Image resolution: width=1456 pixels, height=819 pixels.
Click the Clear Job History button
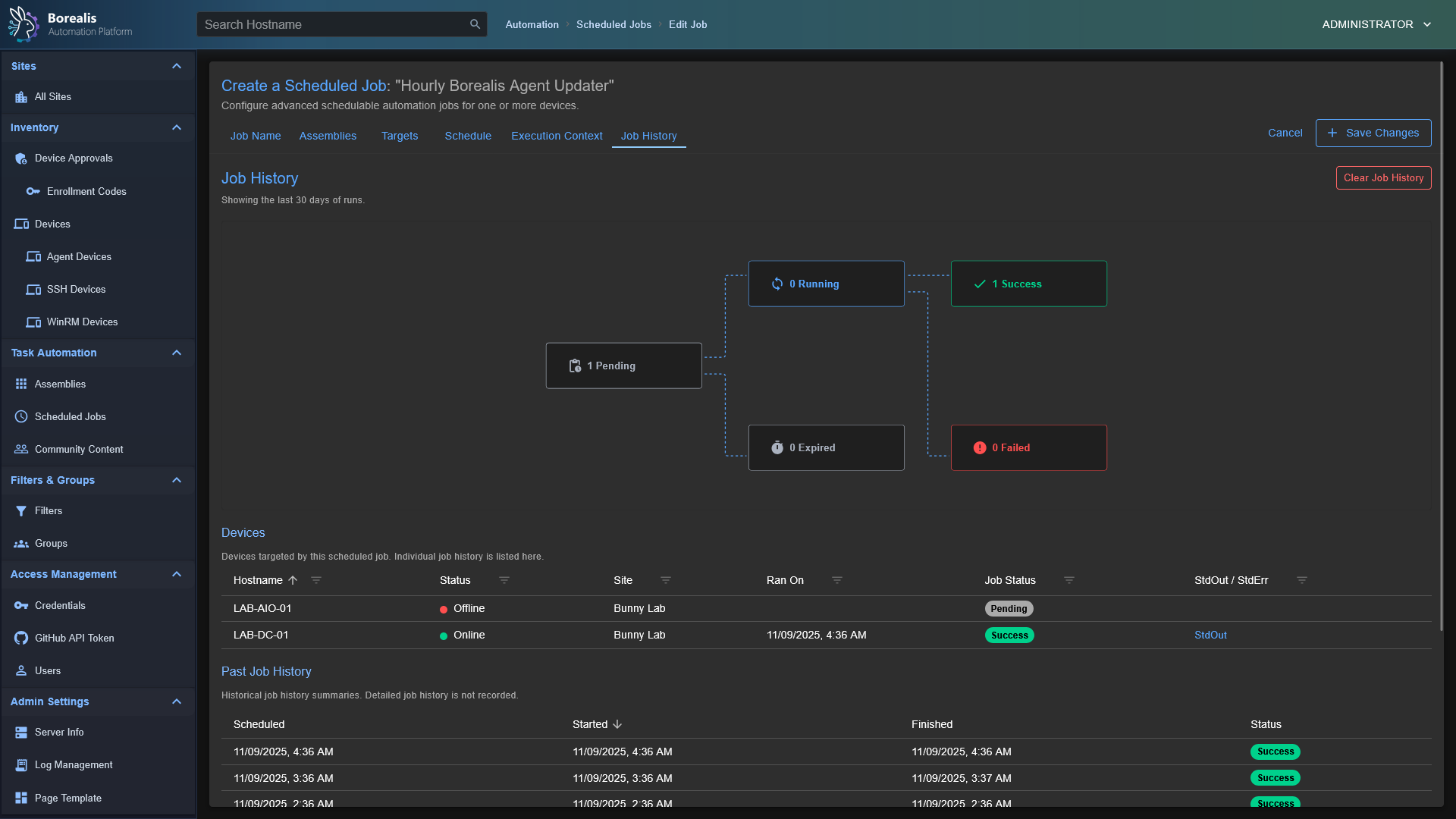coord(1383,177)
